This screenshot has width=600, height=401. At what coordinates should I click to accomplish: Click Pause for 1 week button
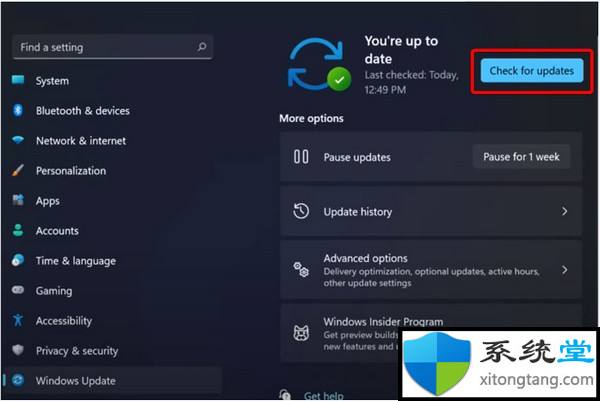(x=521, y=156)
